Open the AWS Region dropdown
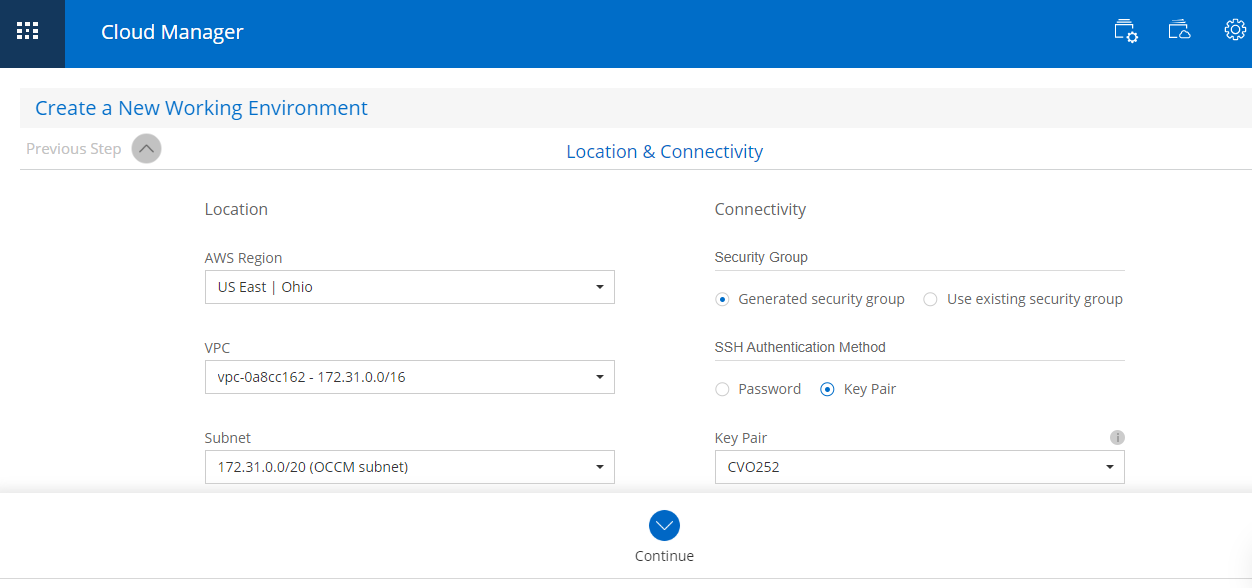 click(x=409, y=287)
